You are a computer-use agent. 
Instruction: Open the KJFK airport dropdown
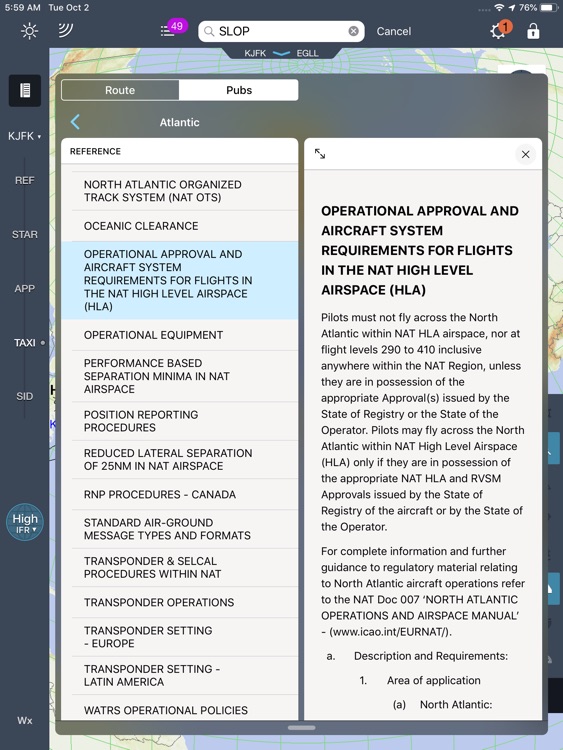[24, 136]
